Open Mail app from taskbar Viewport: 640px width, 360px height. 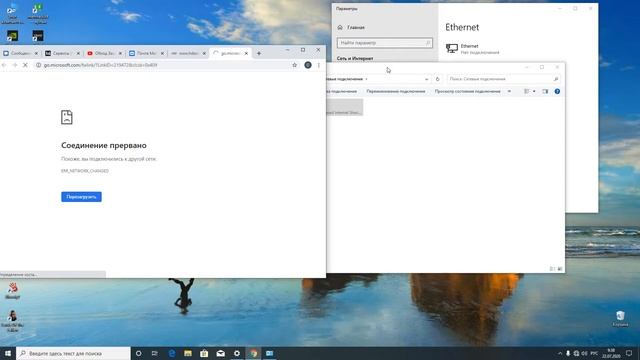tap(220, 353)
